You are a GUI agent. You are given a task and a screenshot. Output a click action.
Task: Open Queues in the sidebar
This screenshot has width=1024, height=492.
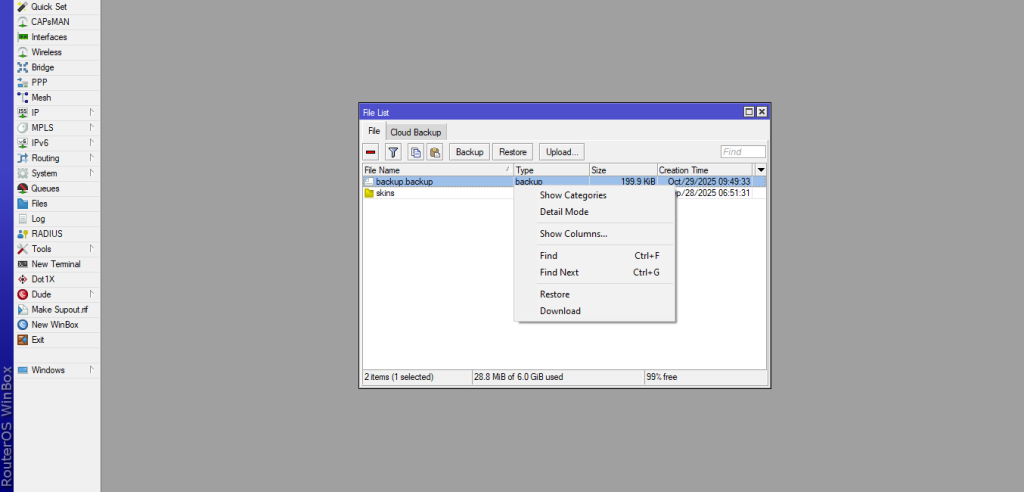click(x=45, y=188)
